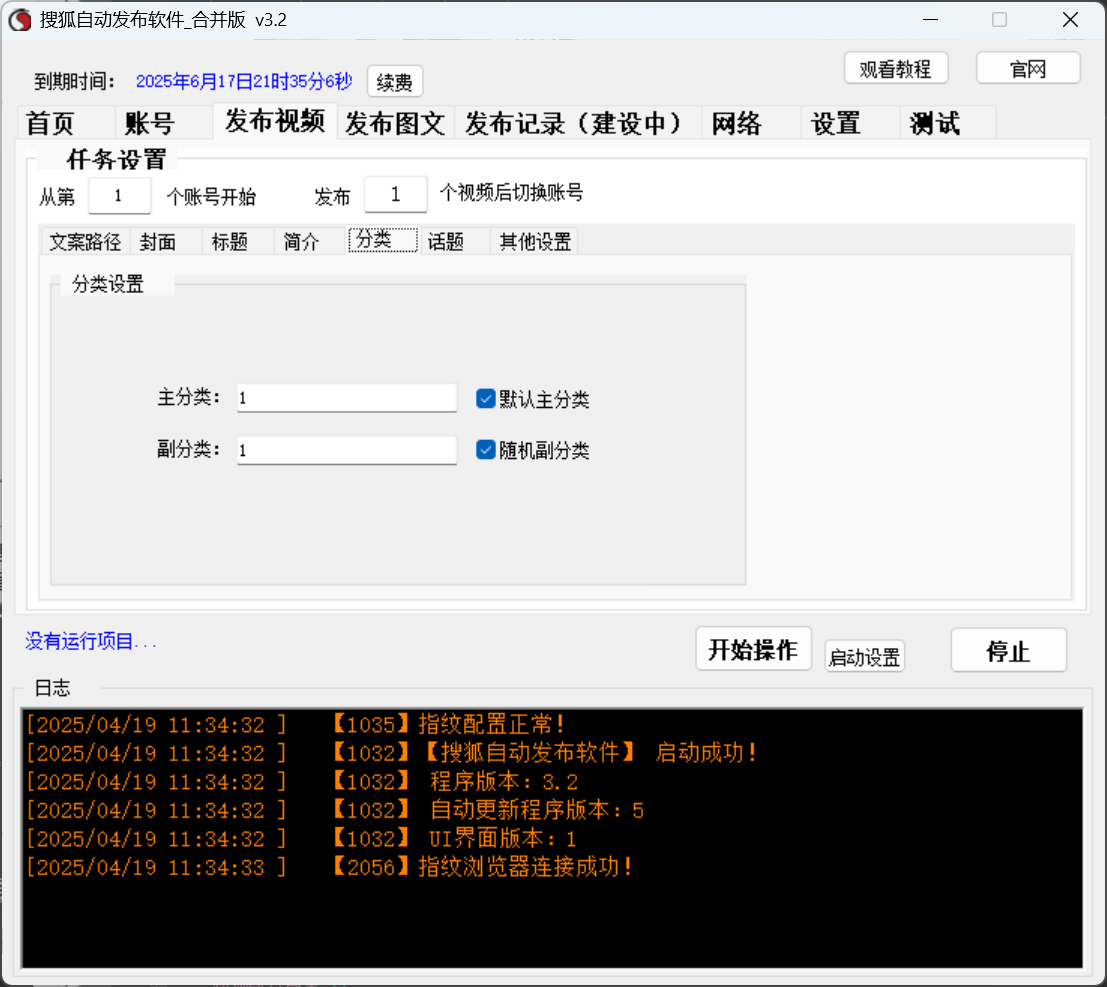Click the 续费 renew button

click(x=395, y=82)
